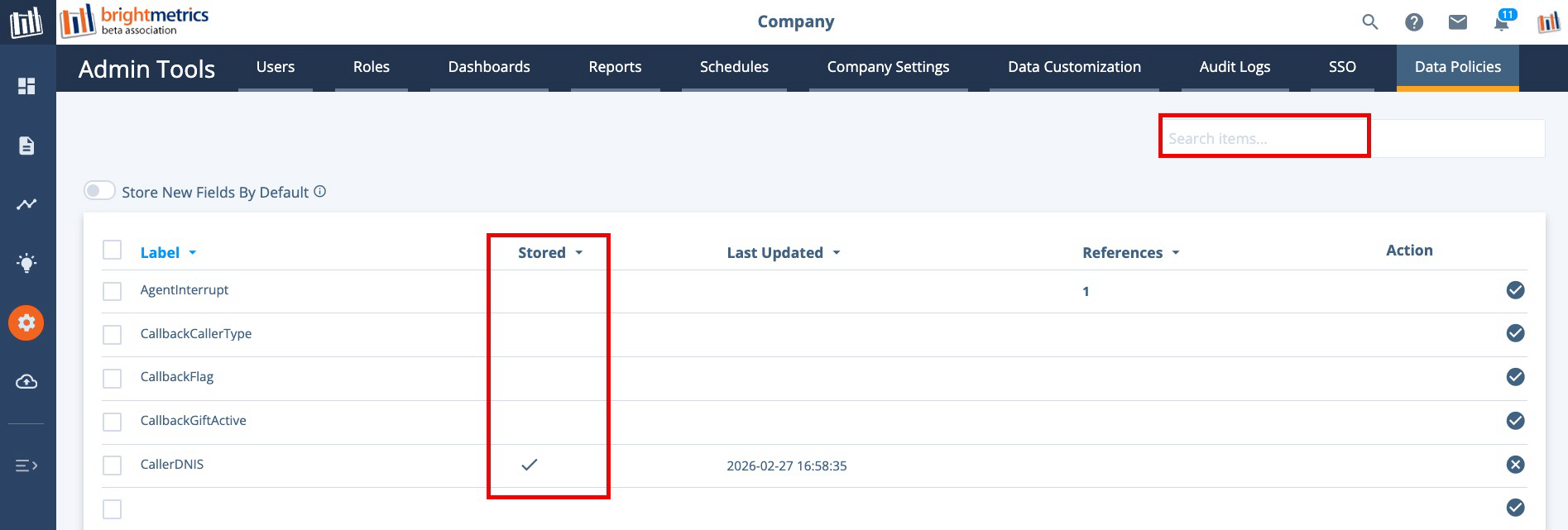Click the CallerDNIS label
The image size is (1568, 530).
point(172,465)
